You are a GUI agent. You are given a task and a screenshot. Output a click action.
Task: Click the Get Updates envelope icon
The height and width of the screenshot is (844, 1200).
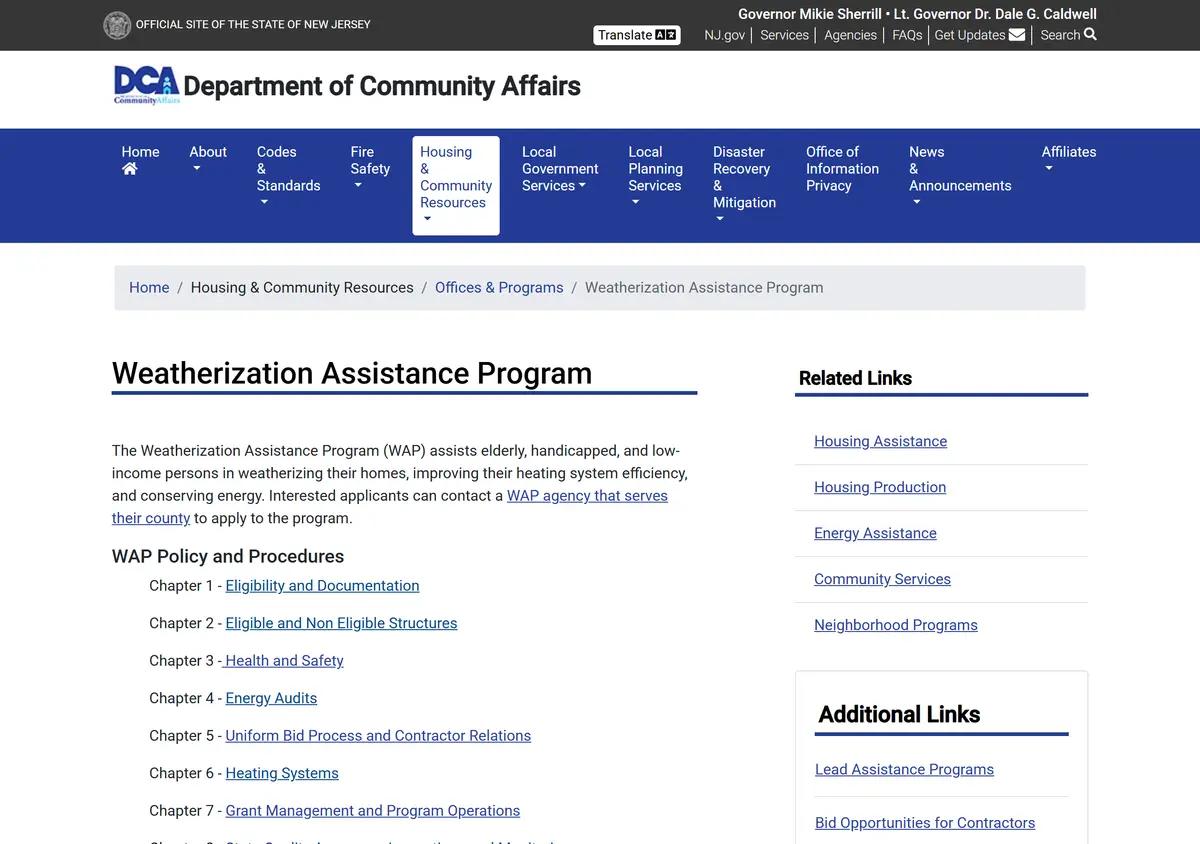click(1017, 35)
